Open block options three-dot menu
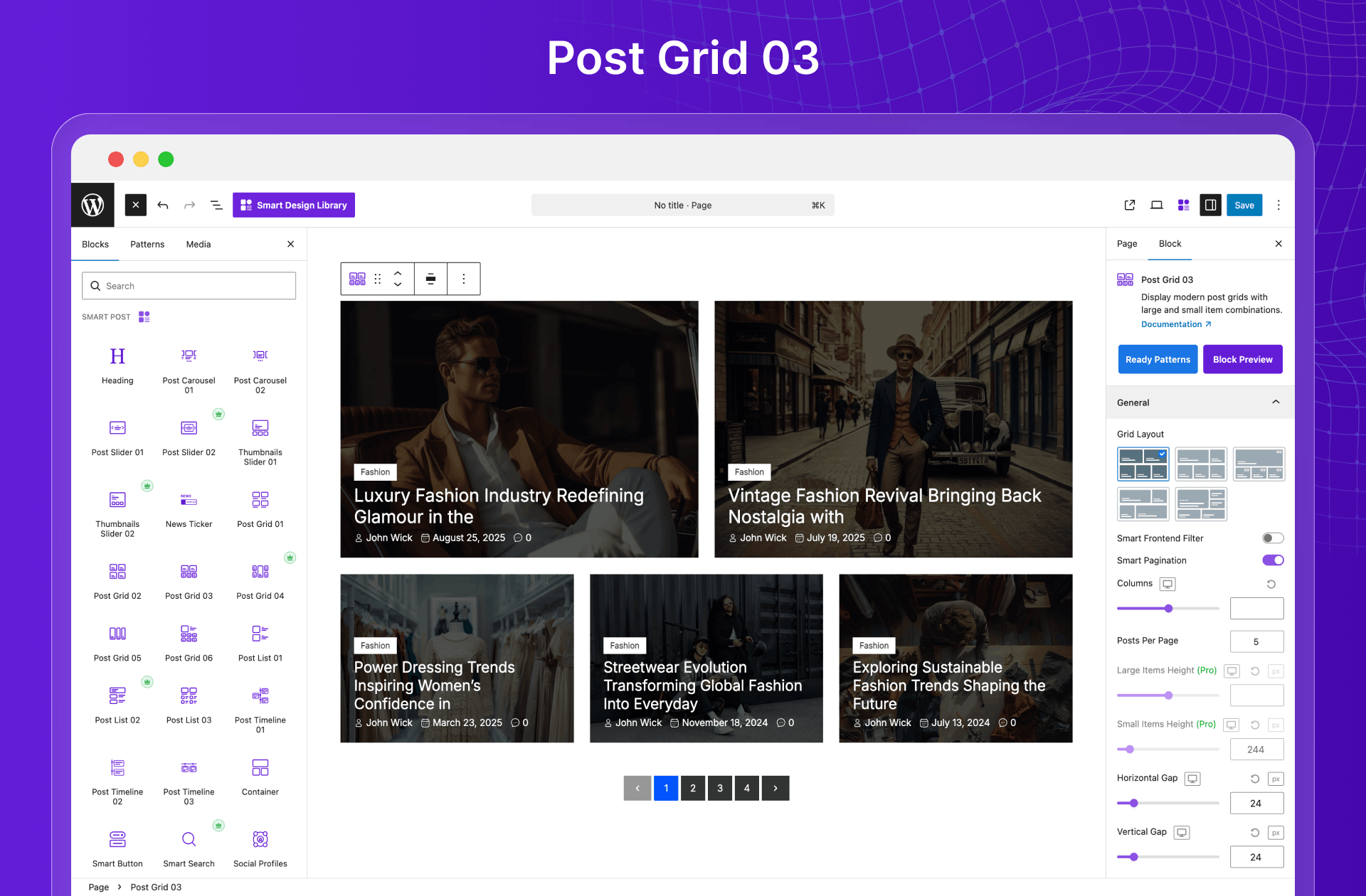1366x896 pixels. click(464, 279)
